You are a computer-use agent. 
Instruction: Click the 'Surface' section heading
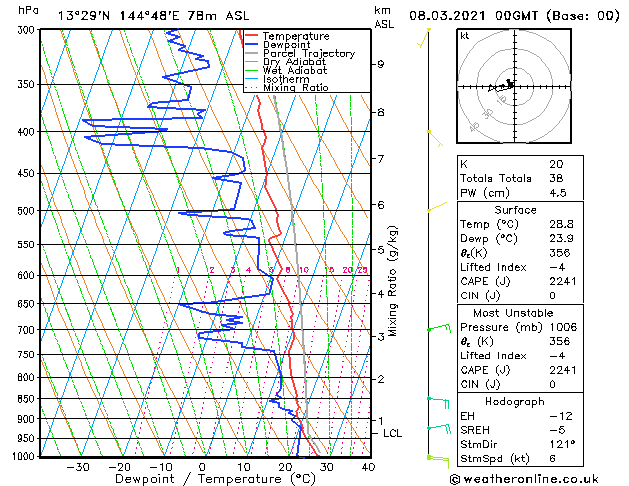click(x=515, y=210)
